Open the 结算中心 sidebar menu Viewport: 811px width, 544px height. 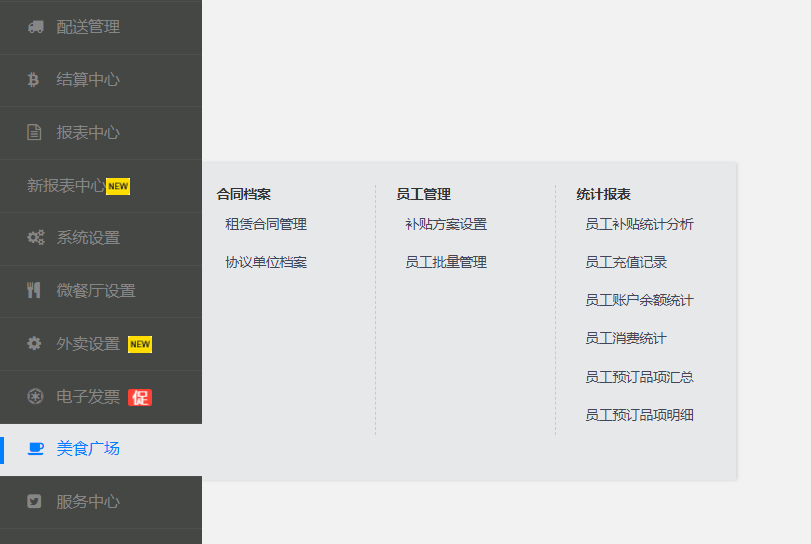coord(101,80)
